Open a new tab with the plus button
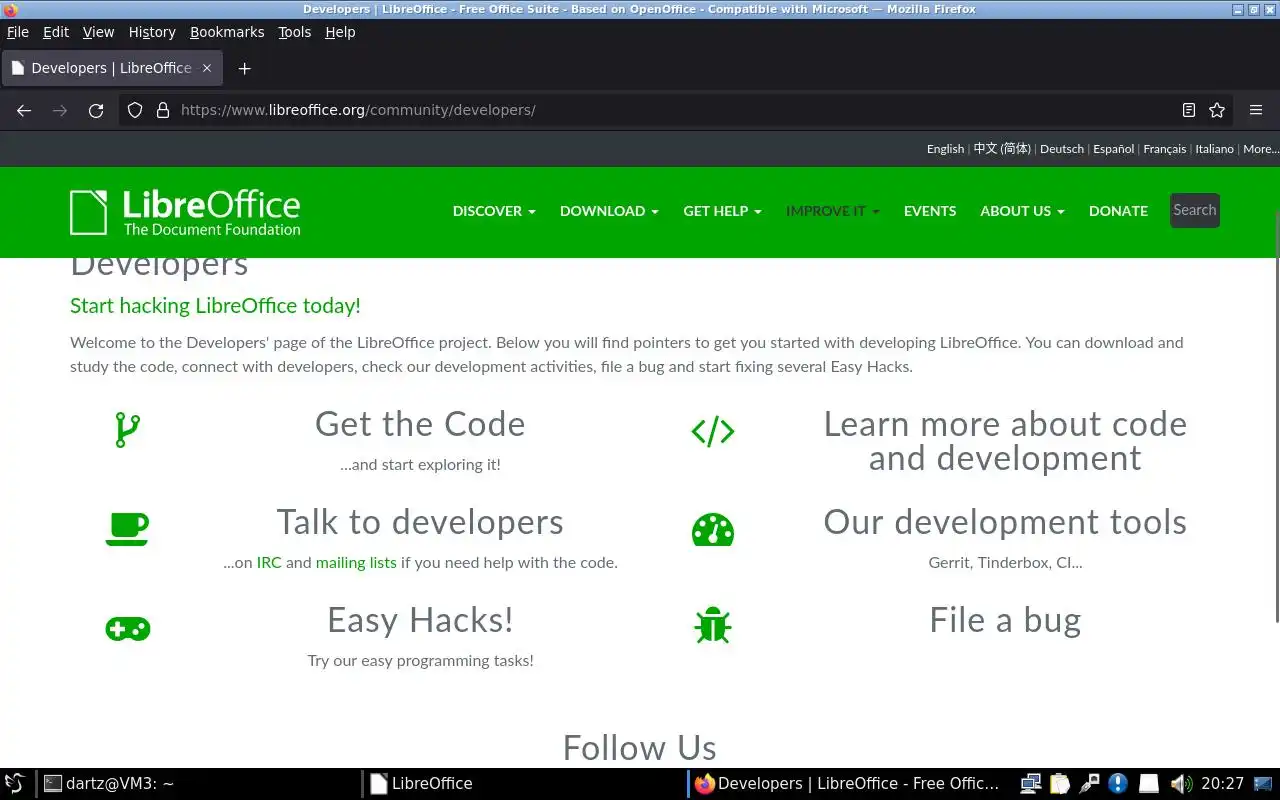This screenshot has width=1280, height=800. click(x=244, y=68)
